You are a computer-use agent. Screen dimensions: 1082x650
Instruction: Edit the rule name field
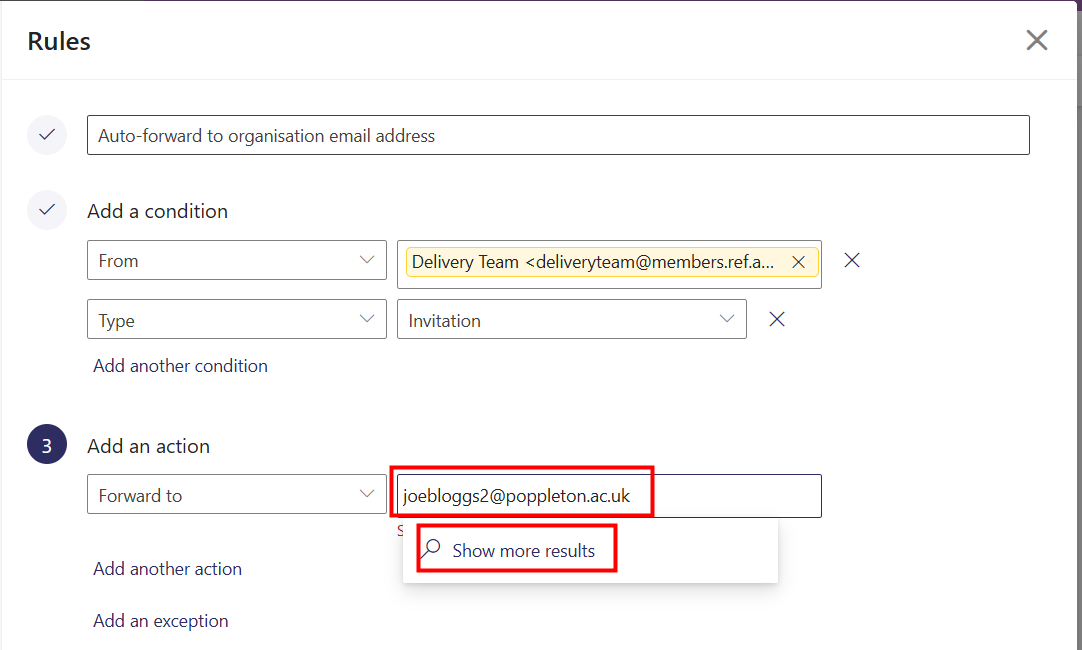pos(558,135)
